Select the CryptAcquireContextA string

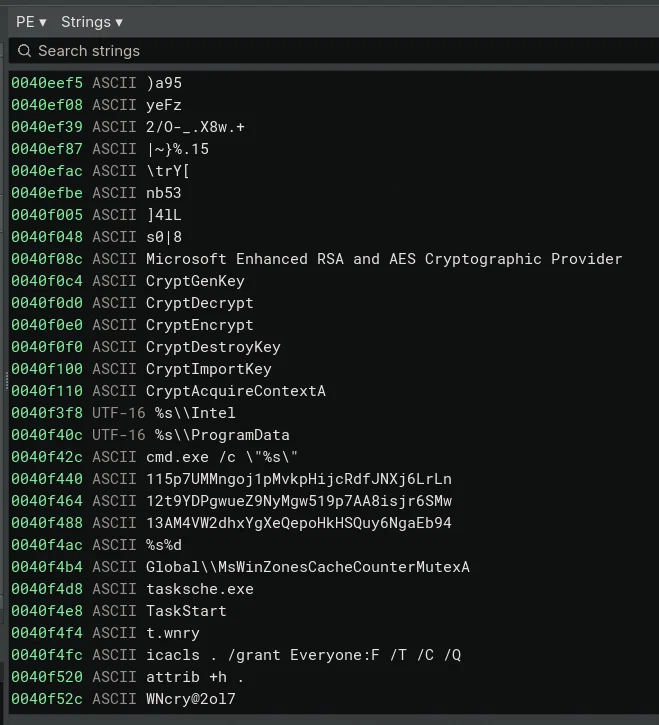coord(236,391)
